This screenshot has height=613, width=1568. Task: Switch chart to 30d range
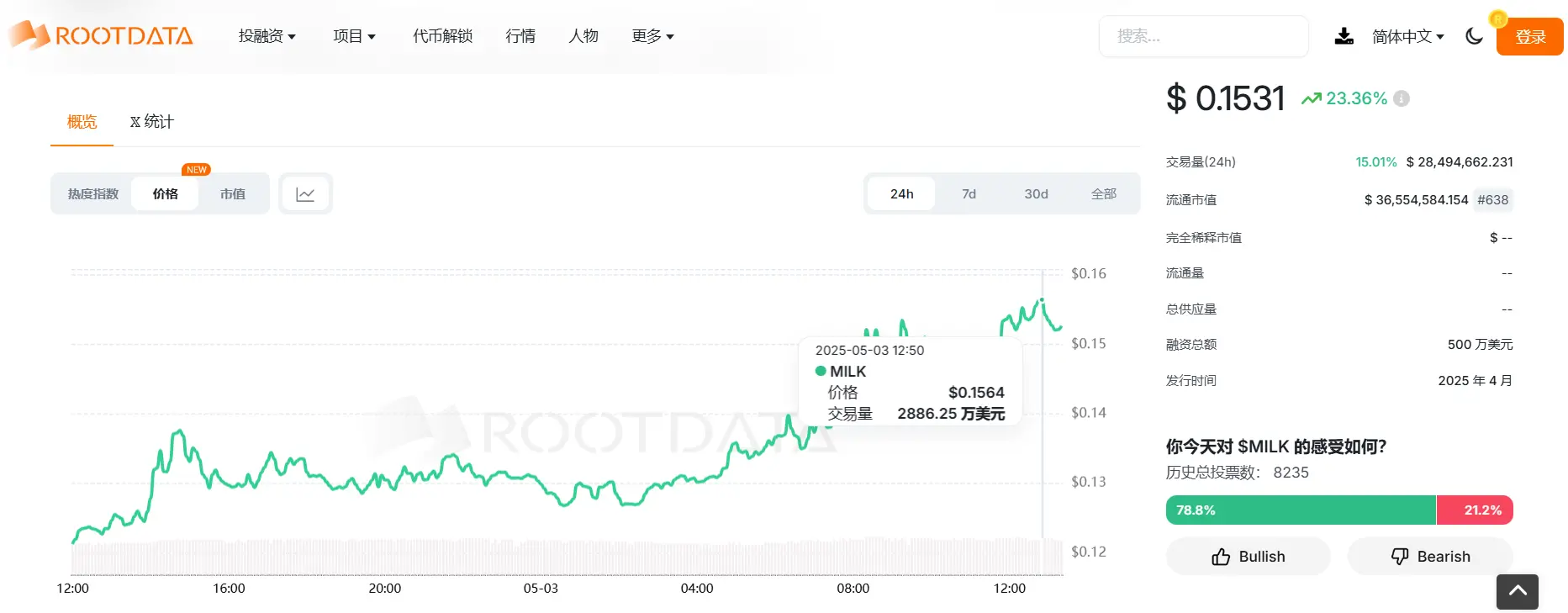pyautogui.click(x=1036, y=194)
